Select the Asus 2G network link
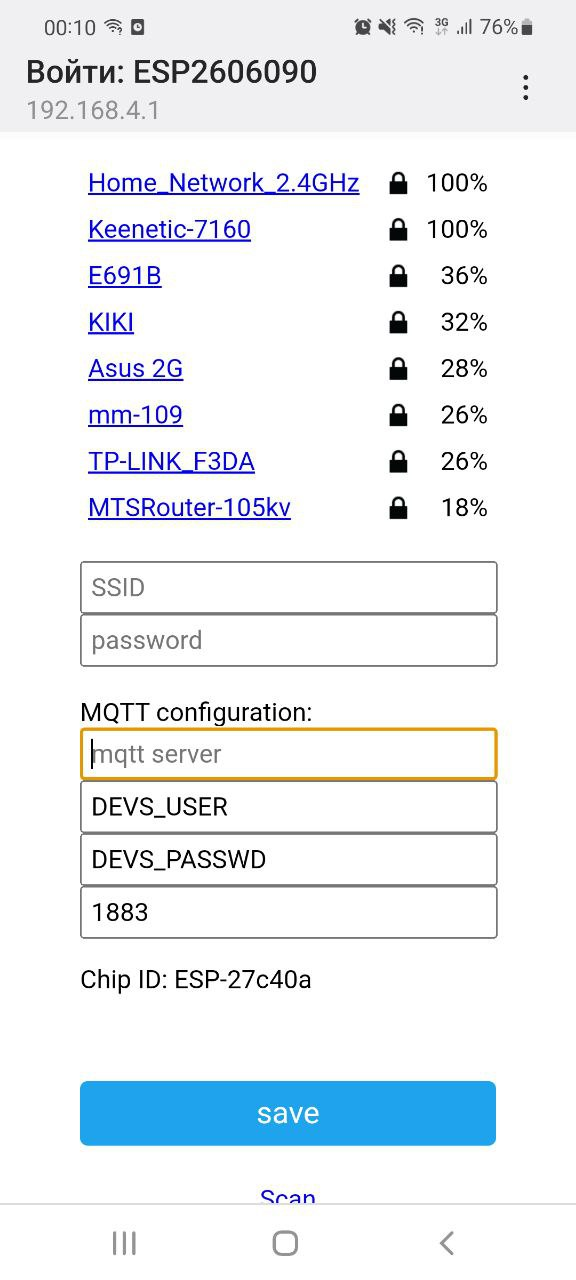This screenshot has width=576, height=1280. coord(135,369)
